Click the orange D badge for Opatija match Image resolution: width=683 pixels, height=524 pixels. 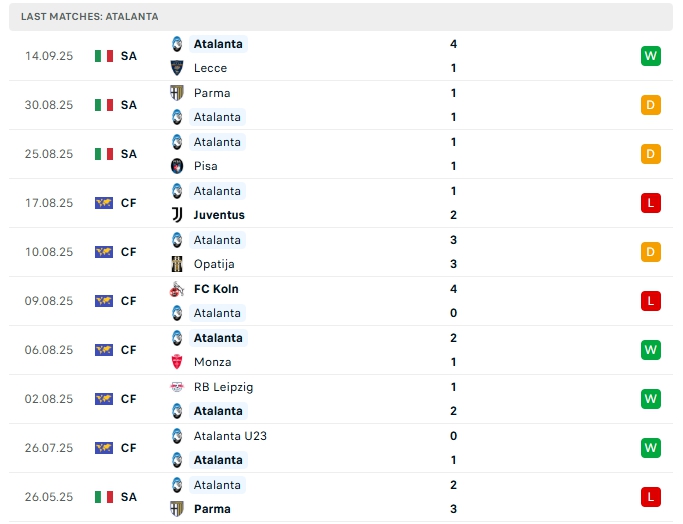tap(651, 252)
